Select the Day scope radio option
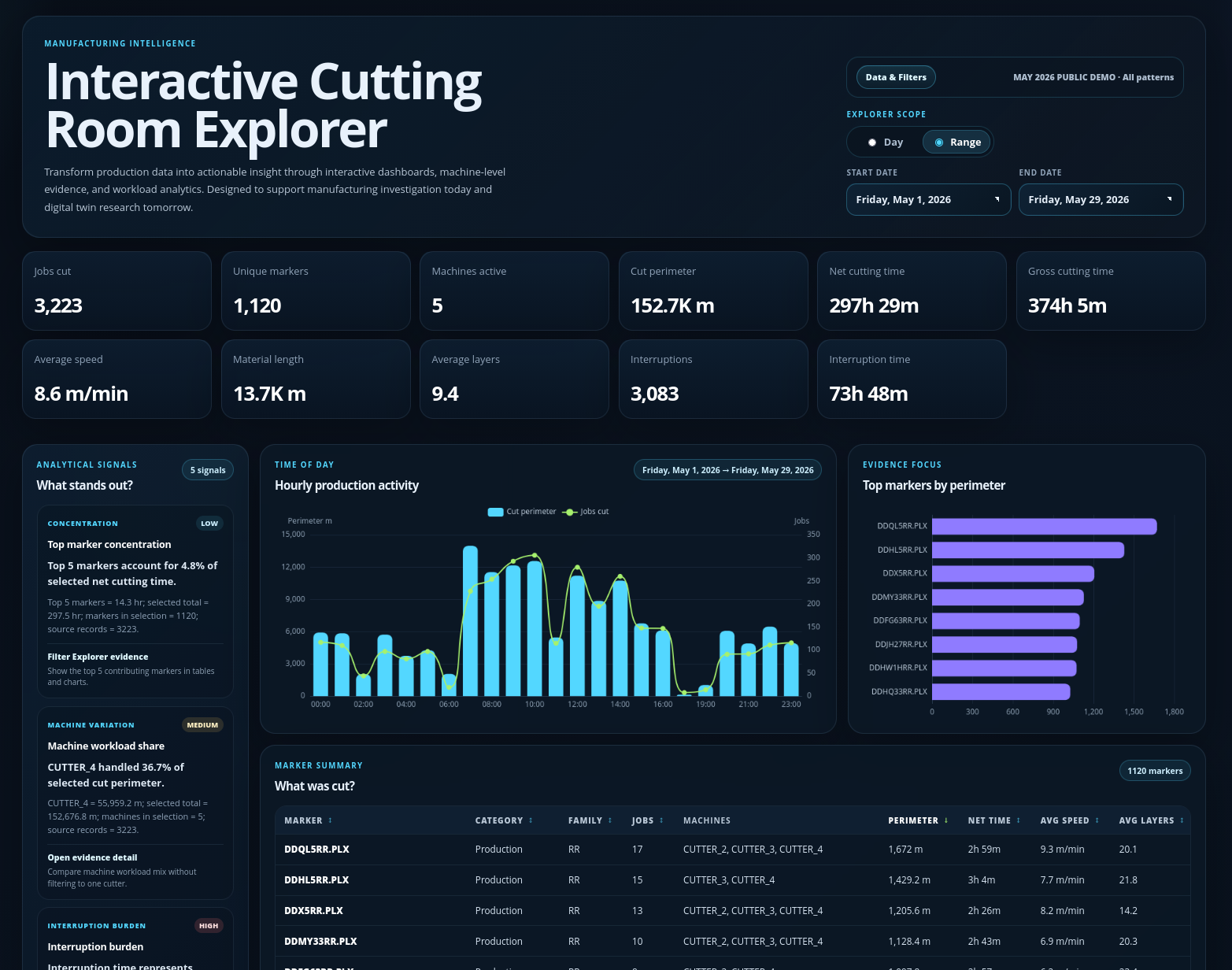The width and height of the screenshot is (1232, 970). point(885,143)
